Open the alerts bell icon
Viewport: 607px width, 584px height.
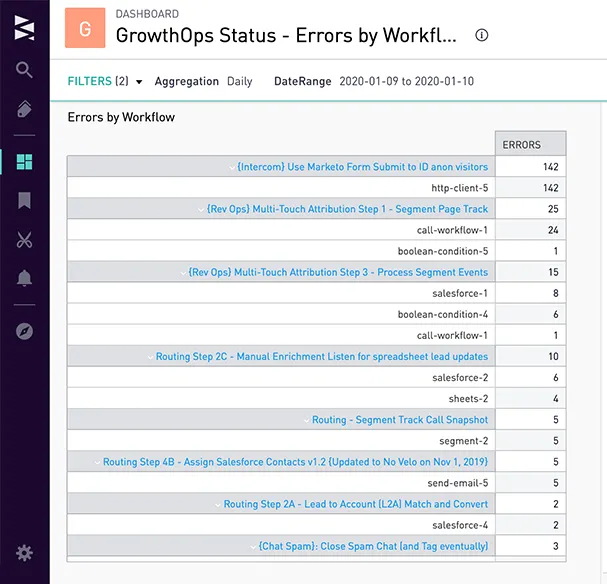click(24, 278)
